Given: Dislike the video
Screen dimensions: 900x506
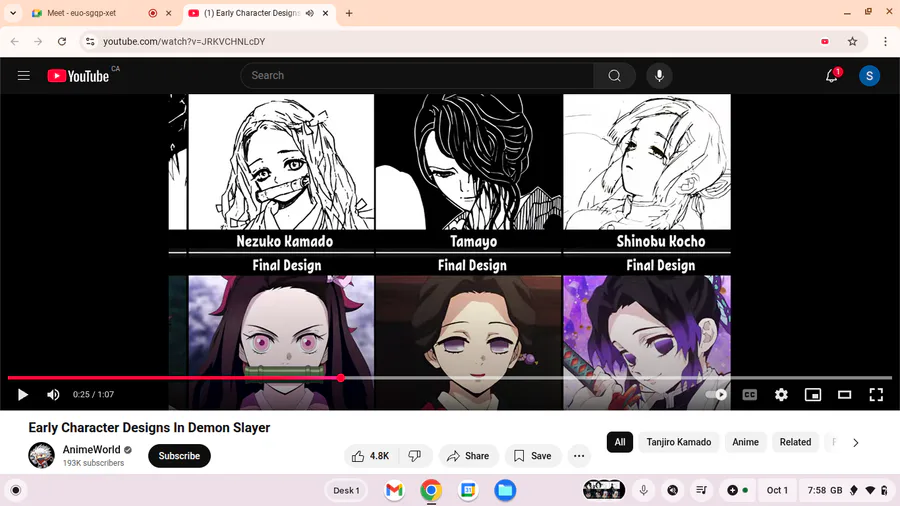Looking at the screenshot, I should pyautogui.click(x=415, y=456).
